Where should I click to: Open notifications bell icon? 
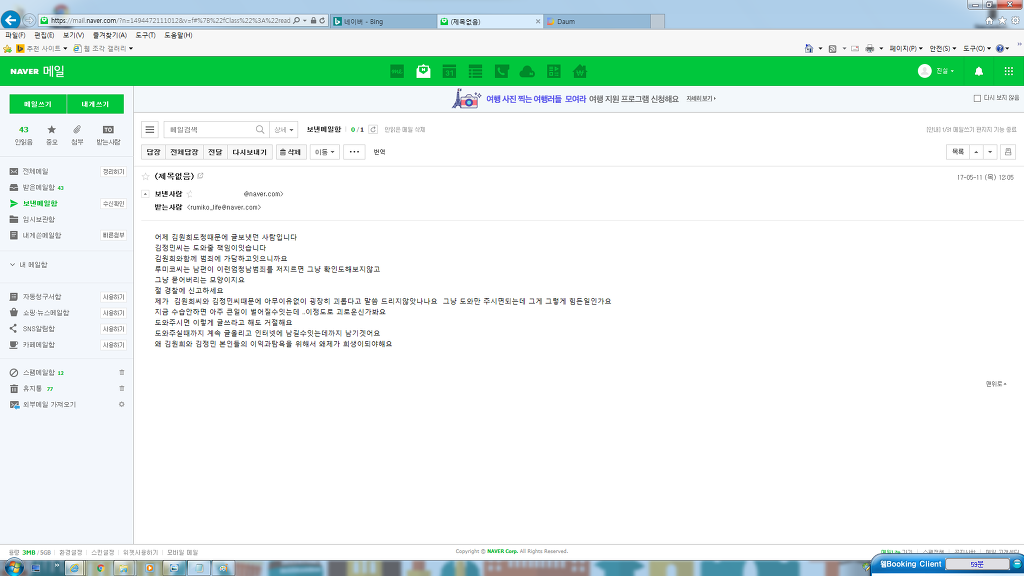point(978,71)
